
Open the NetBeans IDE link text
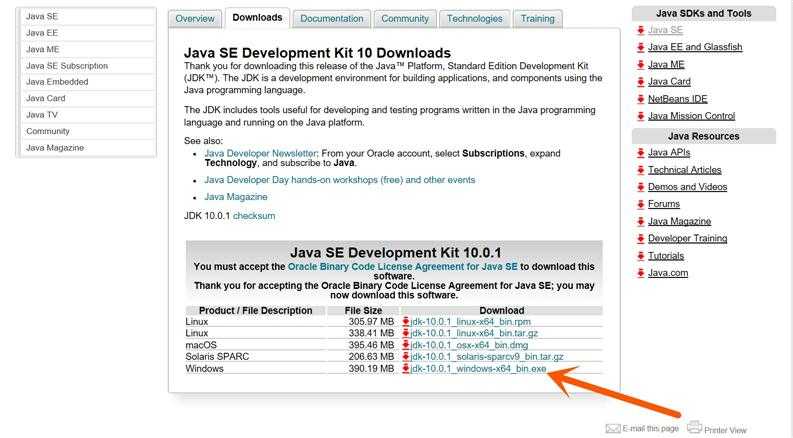pos(678,99)
